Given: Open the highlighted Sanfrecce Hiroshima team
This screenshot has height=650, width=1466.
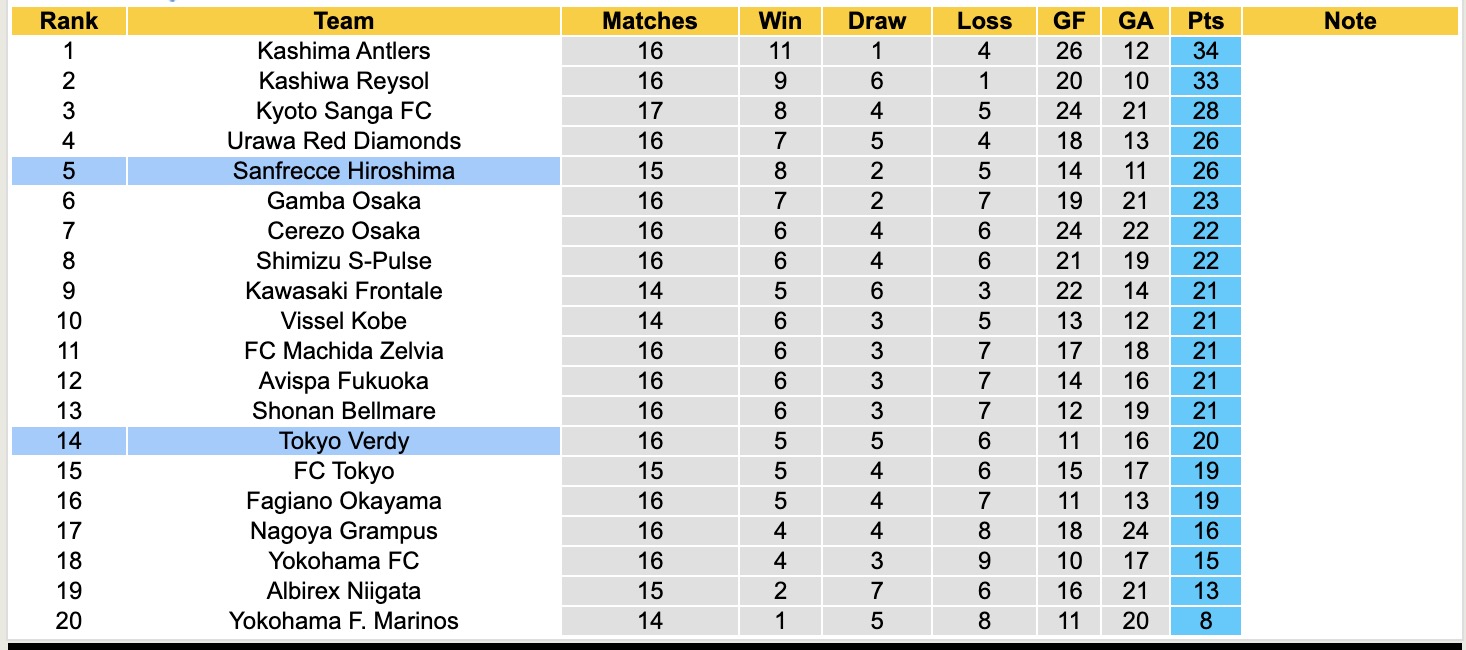Looking at the screenshot, I should point(343,171).
